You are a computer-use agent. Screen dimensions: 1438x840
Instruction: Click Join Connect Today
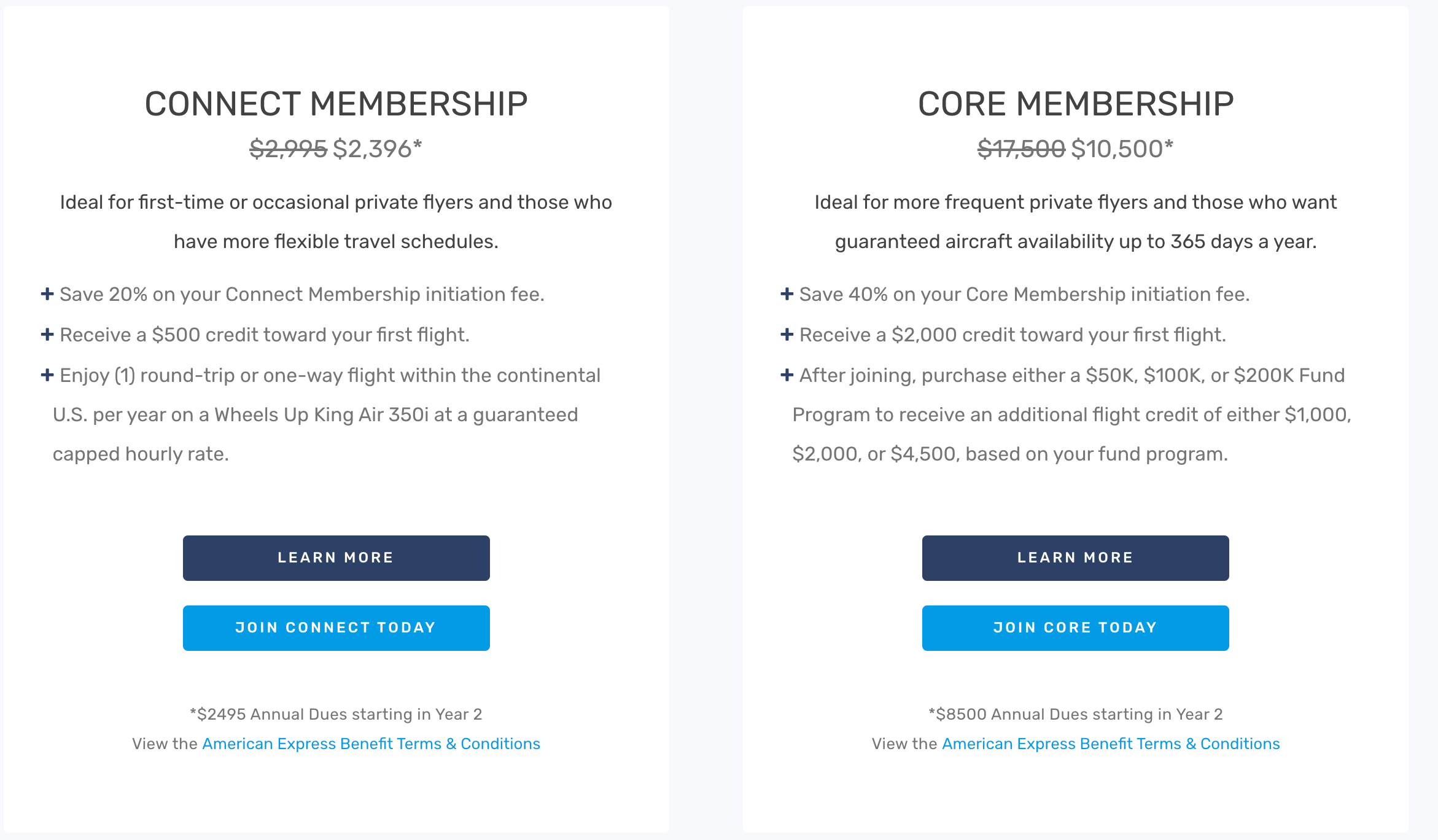tap(336, 628)
